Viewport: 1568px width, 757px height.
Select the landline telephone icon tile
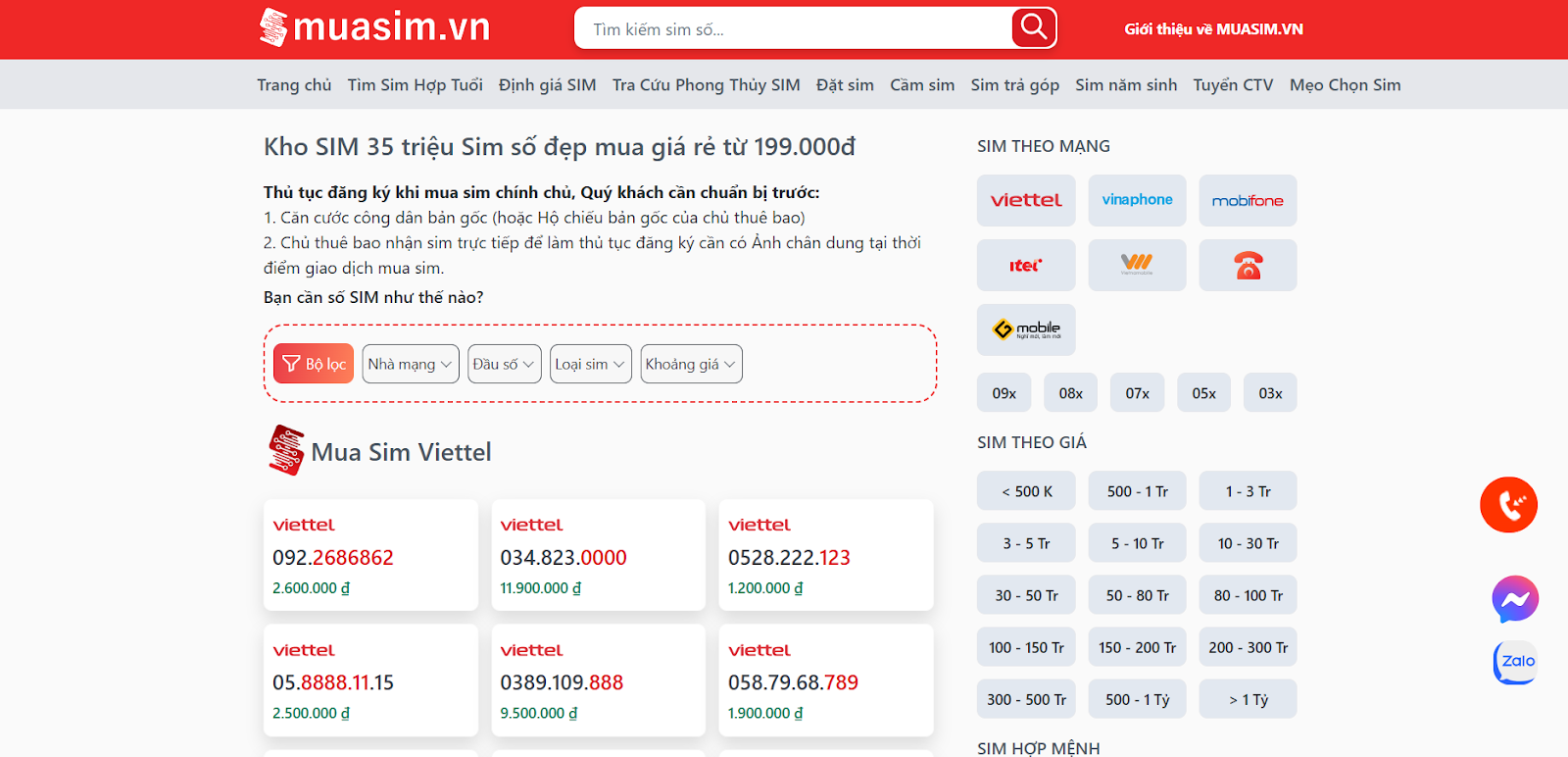(x=1248, y=265)
